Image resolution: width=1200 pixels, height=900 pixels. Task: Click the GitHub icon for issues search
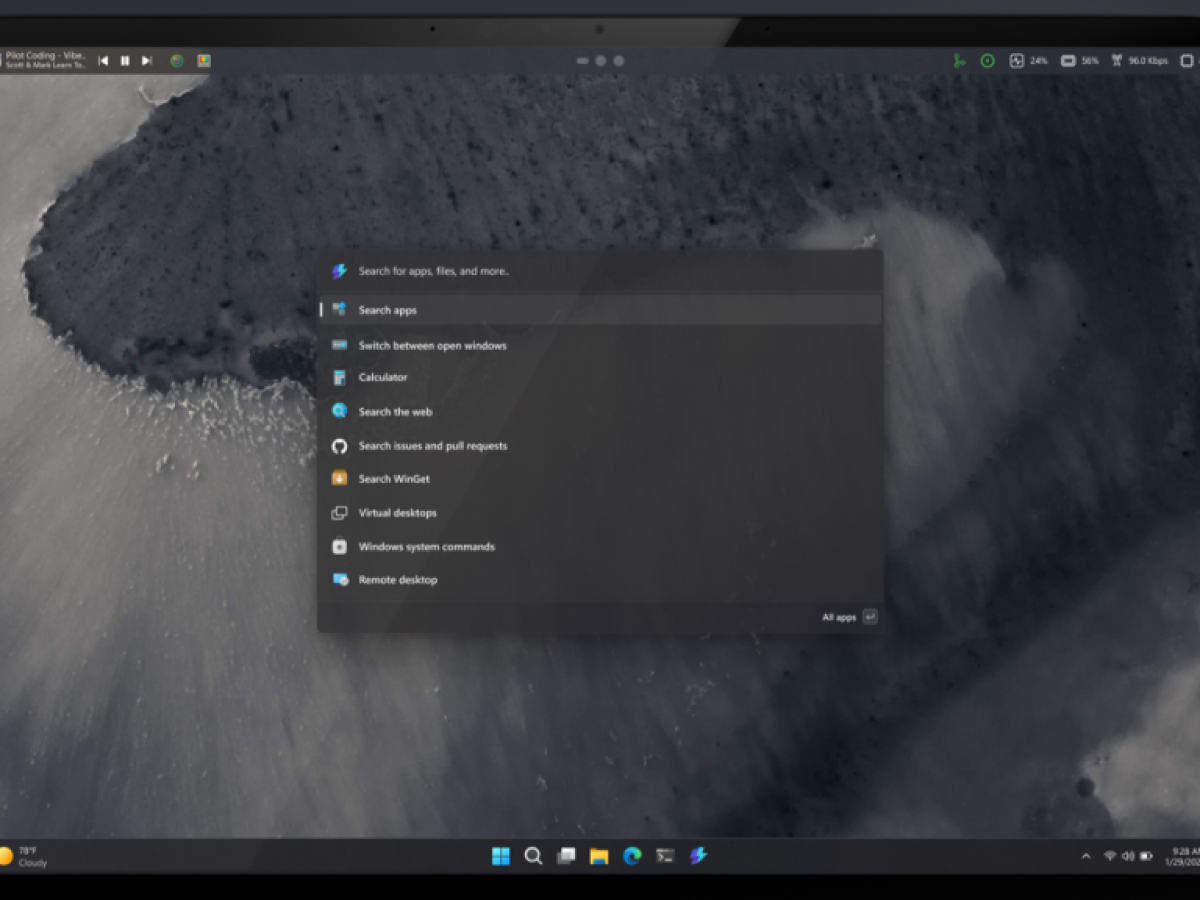click(x=339, y=446)
